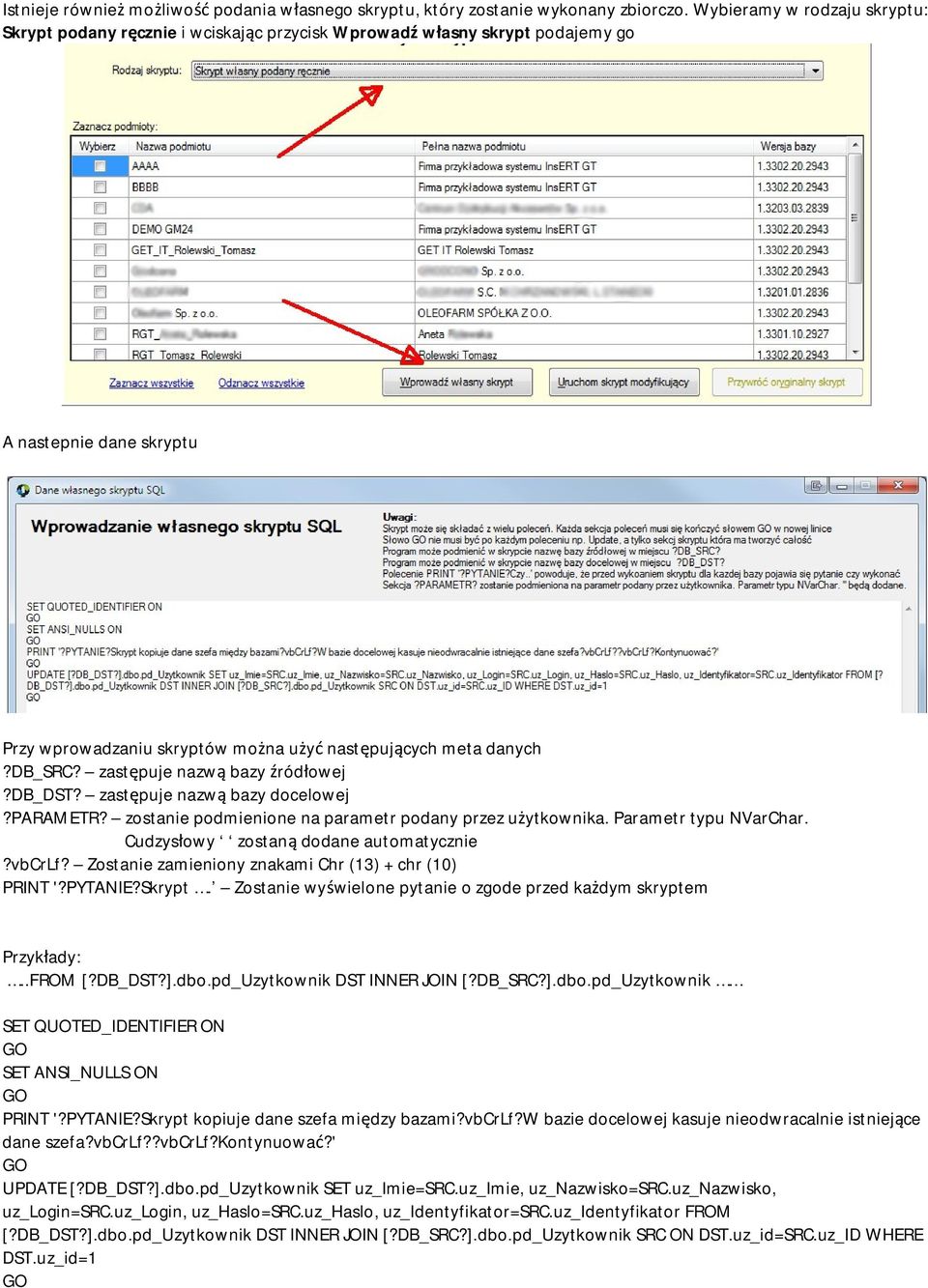Open the Rodzaj skryptu dropdown
Screen dimensions: 928x1288
pyautogui.click(x=508, y=71)
